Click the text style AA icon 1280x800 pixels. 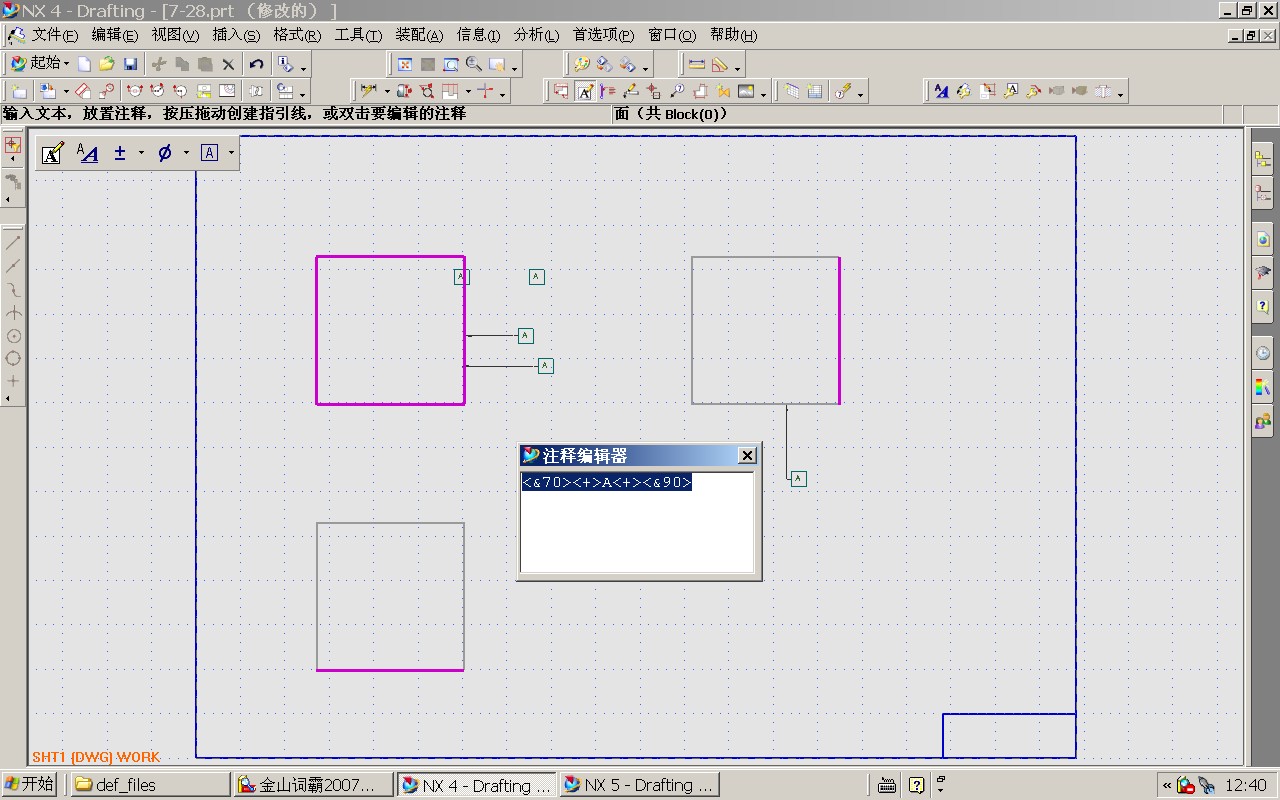[88, 153]
